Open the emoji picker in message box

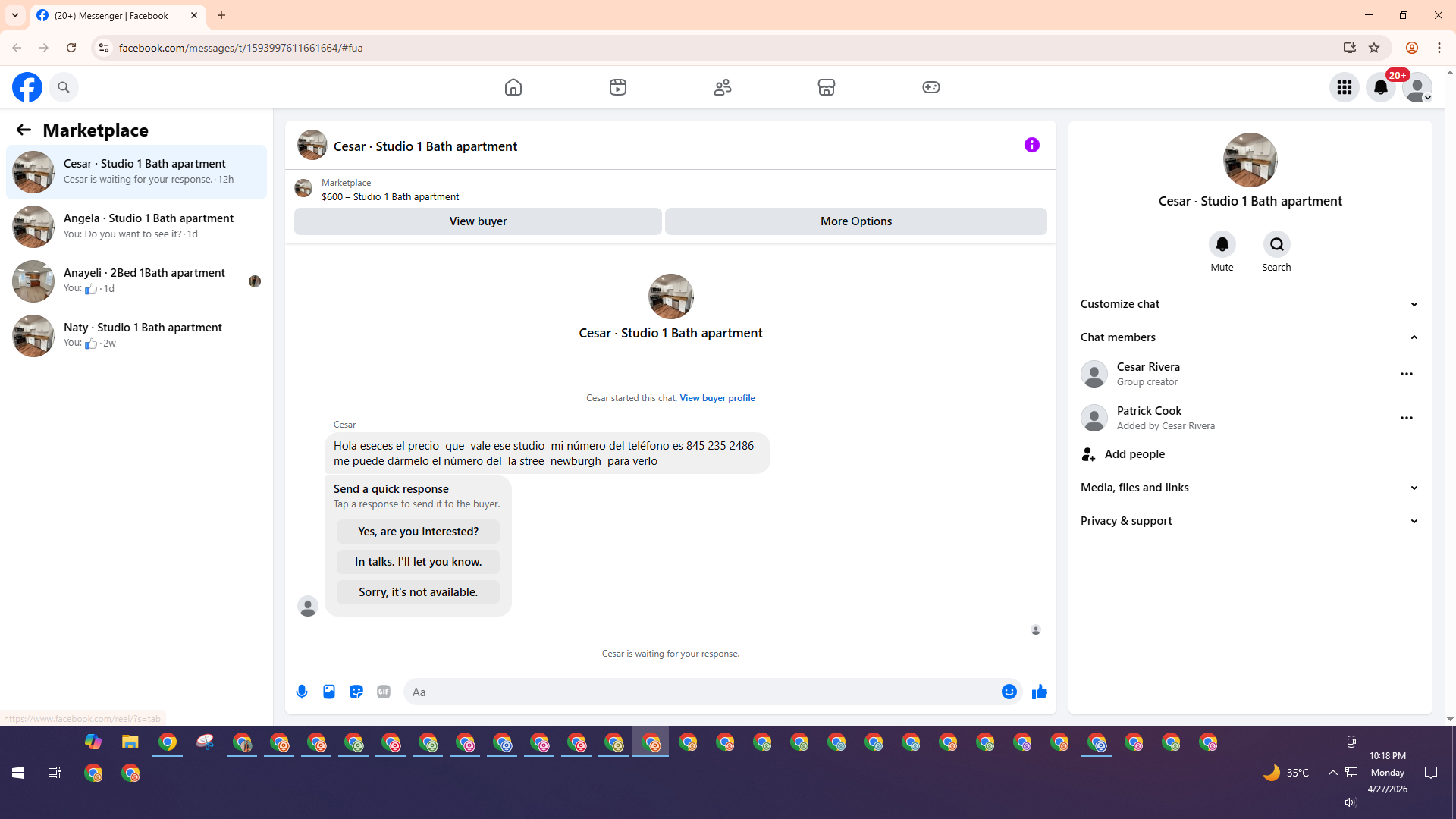1009,692
